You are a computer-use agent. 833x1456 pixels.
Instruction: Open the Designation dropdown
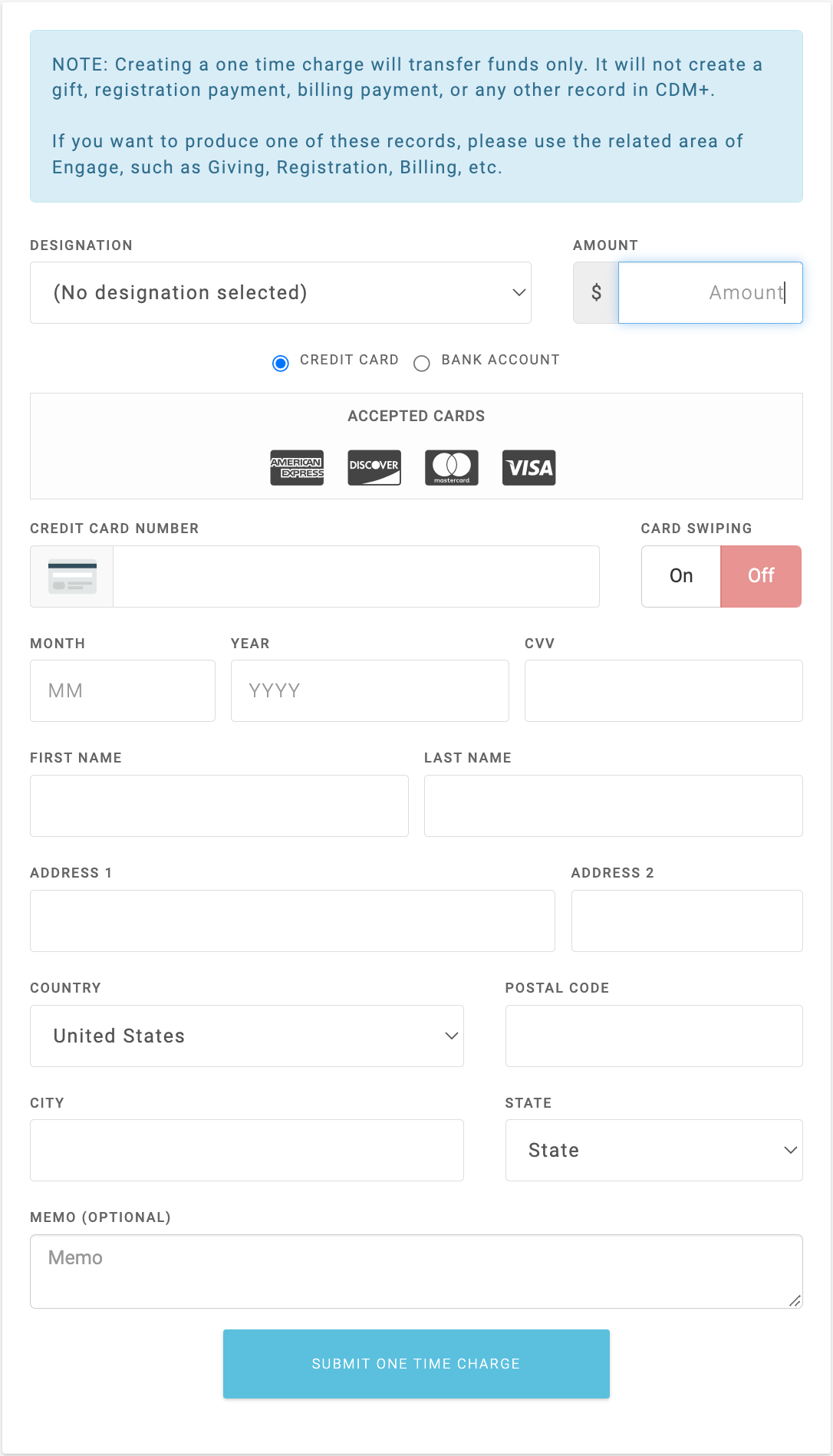click(281, 293)
